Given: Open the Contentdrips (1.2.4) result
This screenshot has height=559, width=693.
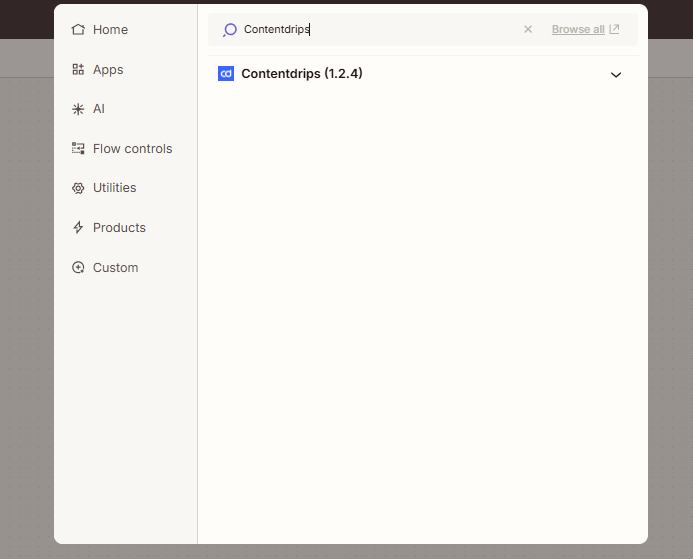Looking at the screenshot, I should [301, 74].
